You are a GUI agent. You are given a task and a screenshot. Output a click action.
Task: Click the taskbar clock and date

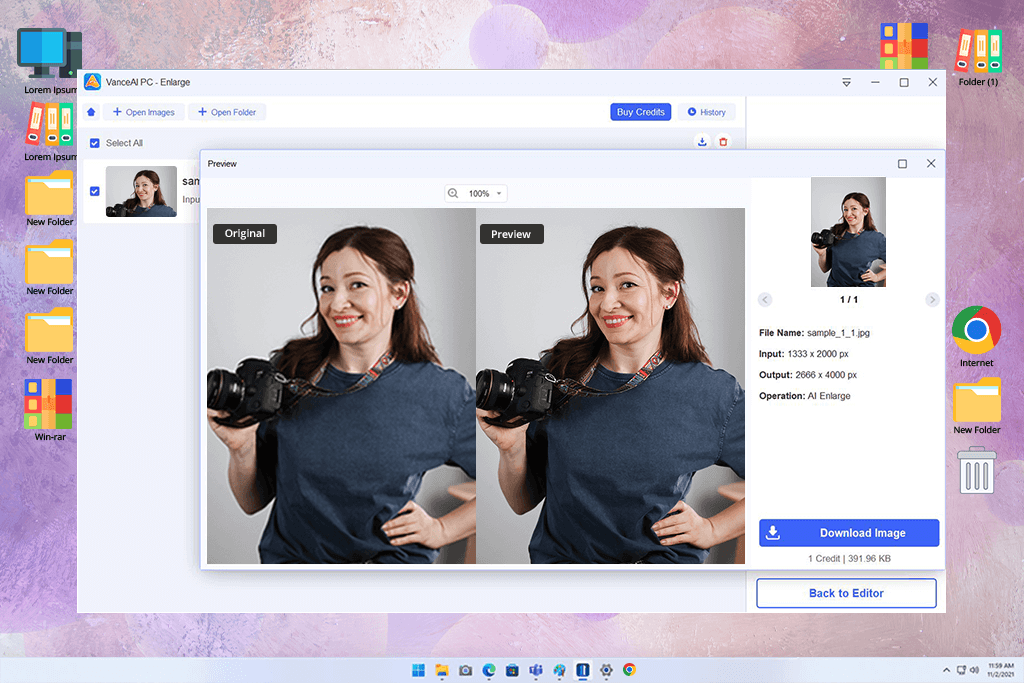click(1000, 670)
